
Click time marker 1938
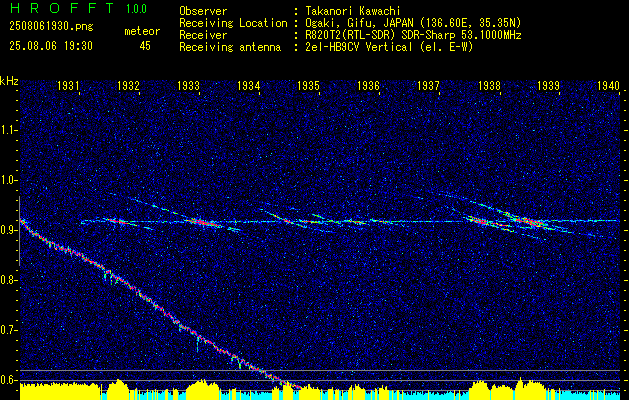489,85
